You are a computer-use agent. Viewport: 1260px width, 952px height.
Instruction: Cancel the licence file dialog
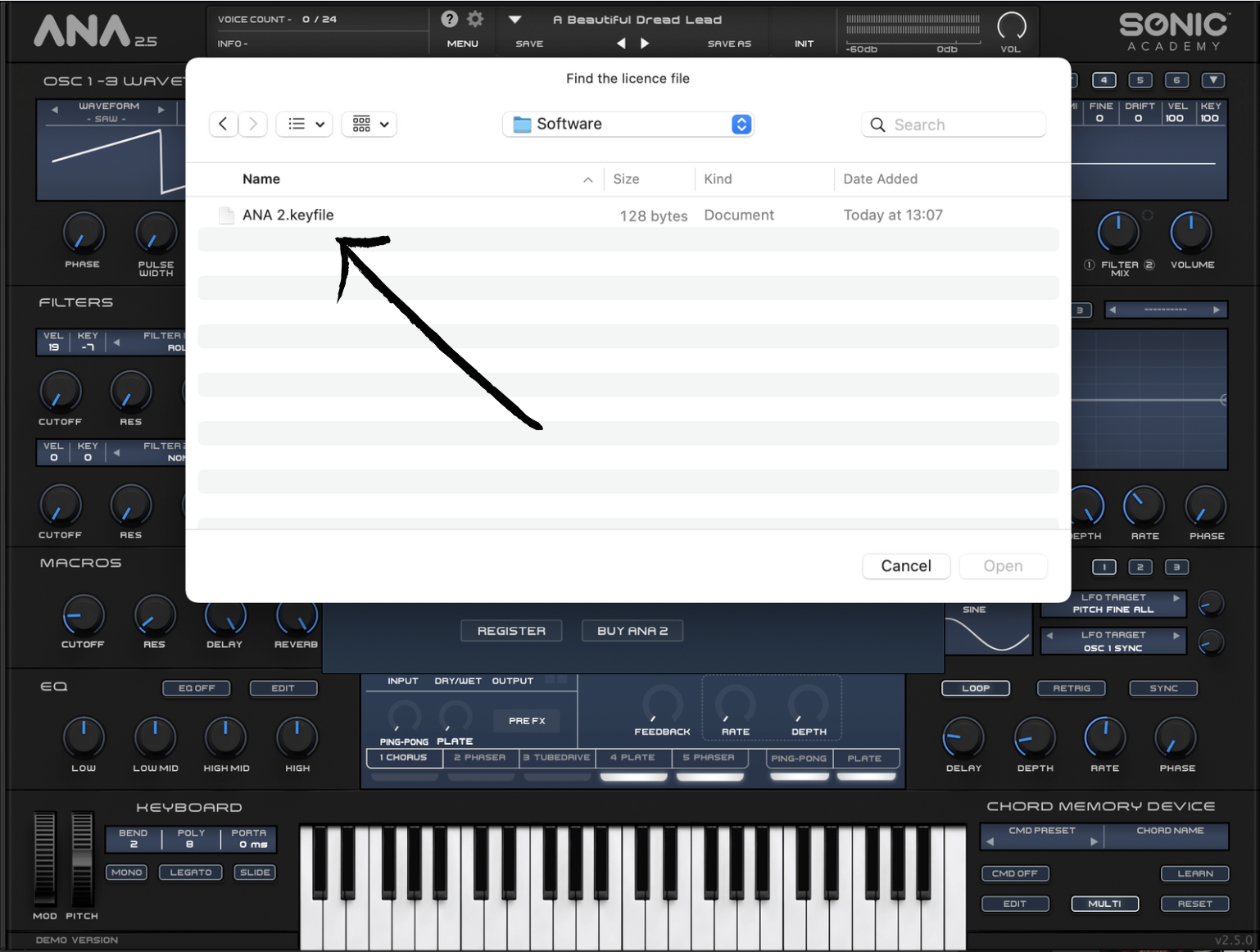tap(906, 566)
